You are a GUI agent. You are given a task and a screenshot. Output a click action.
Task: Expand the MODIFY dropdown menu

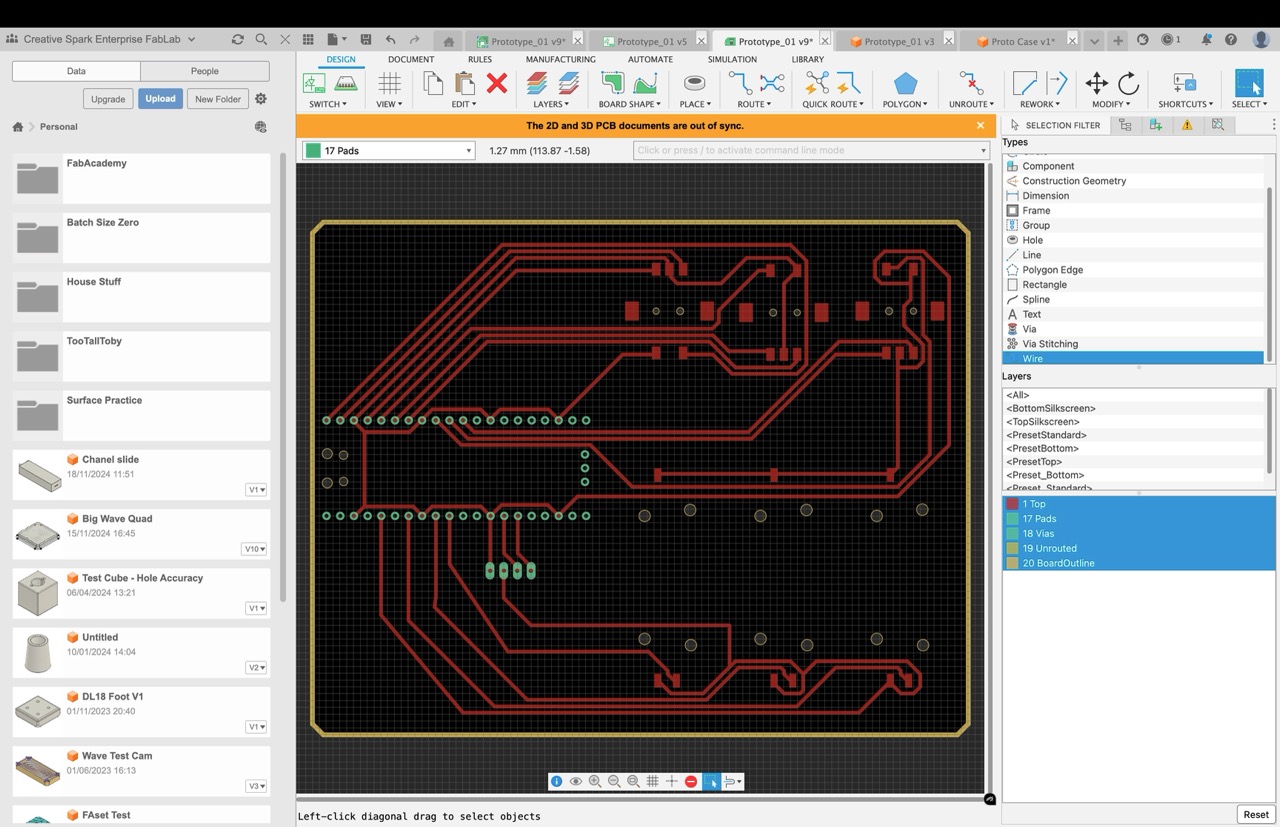click(x=1112, y=104)
